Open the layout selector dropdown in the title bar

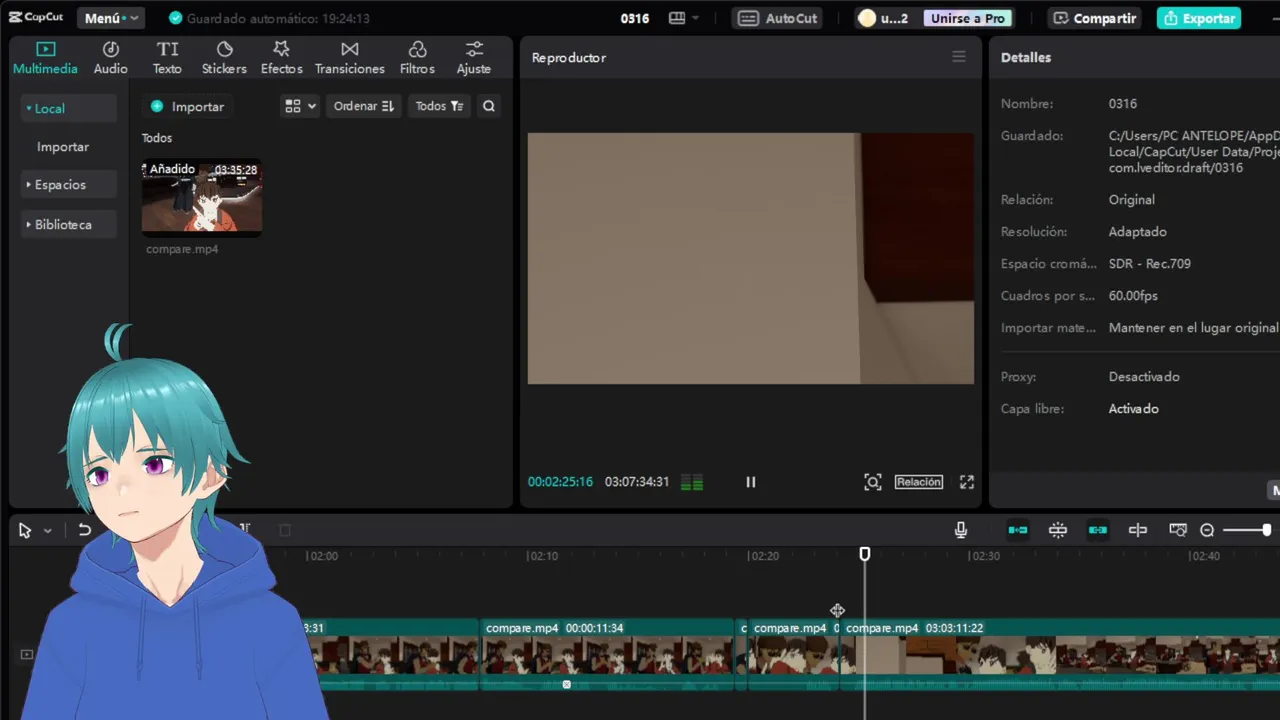(684, 18)
